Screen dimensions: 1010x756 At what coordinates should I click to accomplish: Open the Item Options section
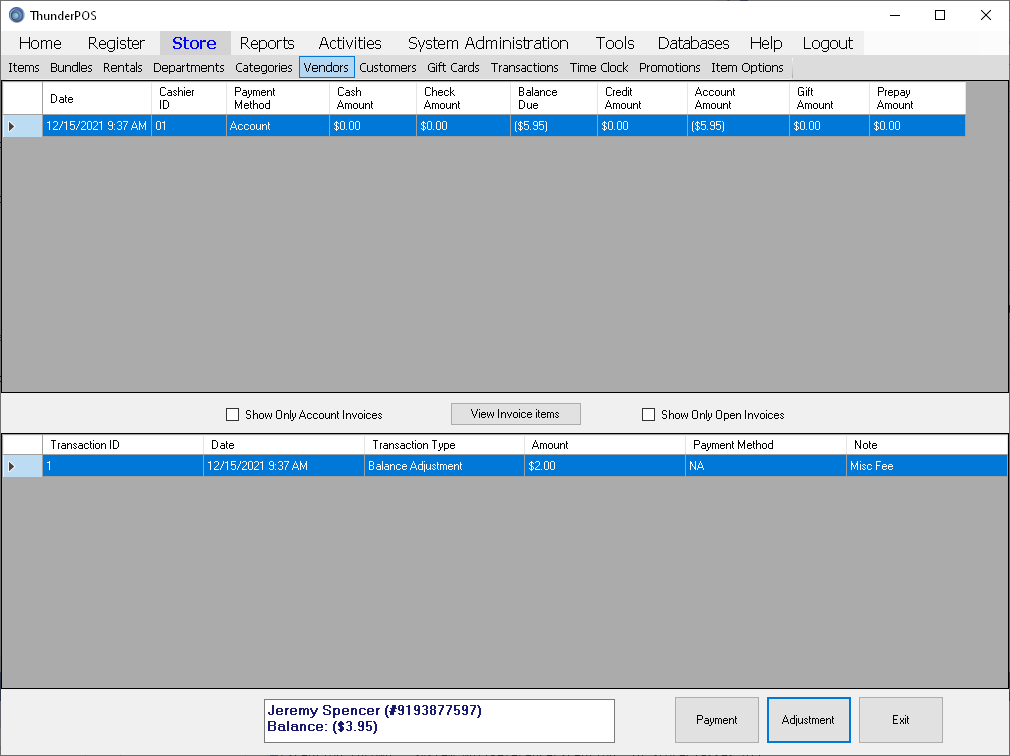coord(747,68)
